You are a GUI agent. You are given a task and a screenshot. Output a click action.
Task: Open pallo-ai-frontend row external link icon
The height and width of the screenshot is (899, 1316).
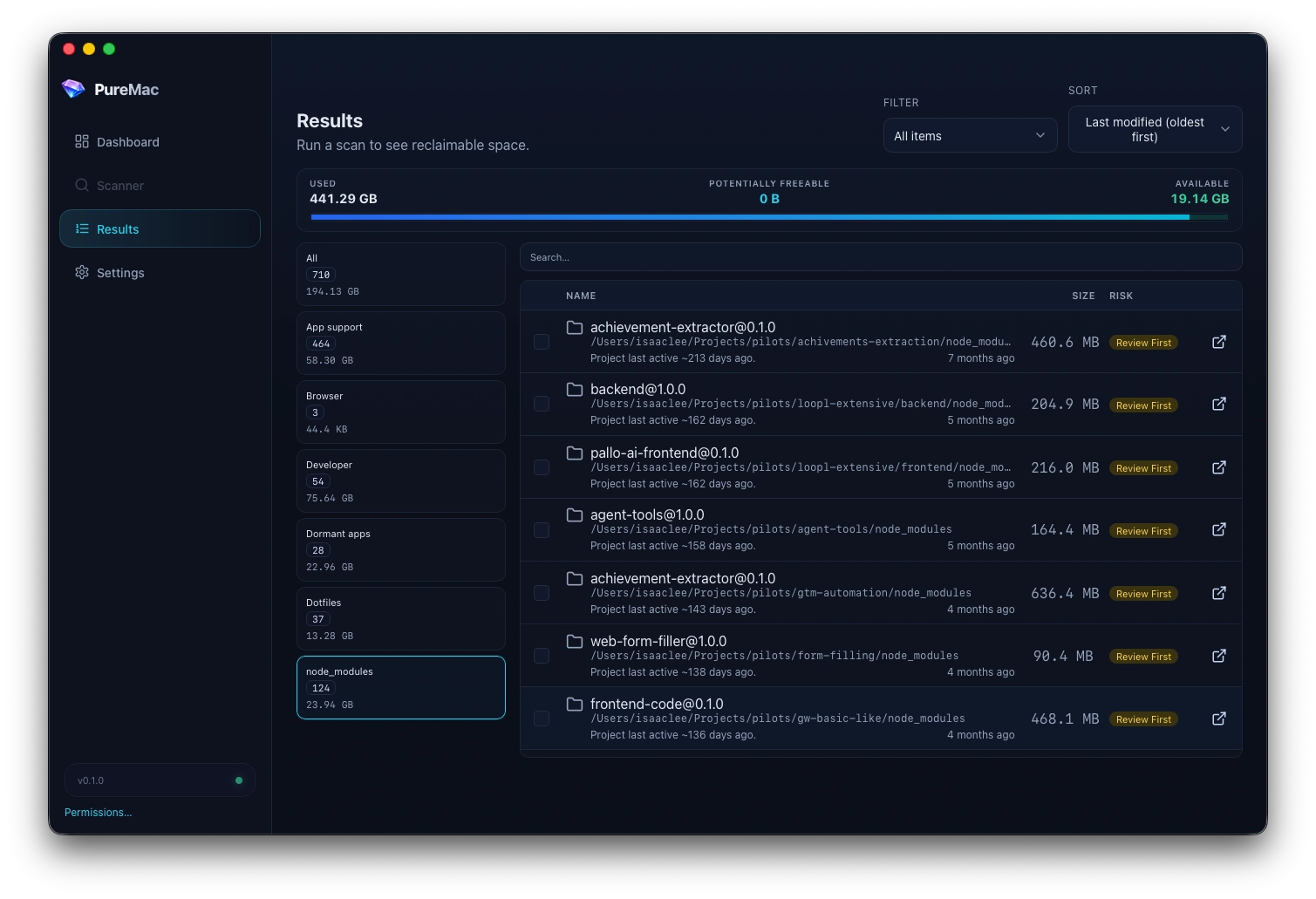[1219, 467]
